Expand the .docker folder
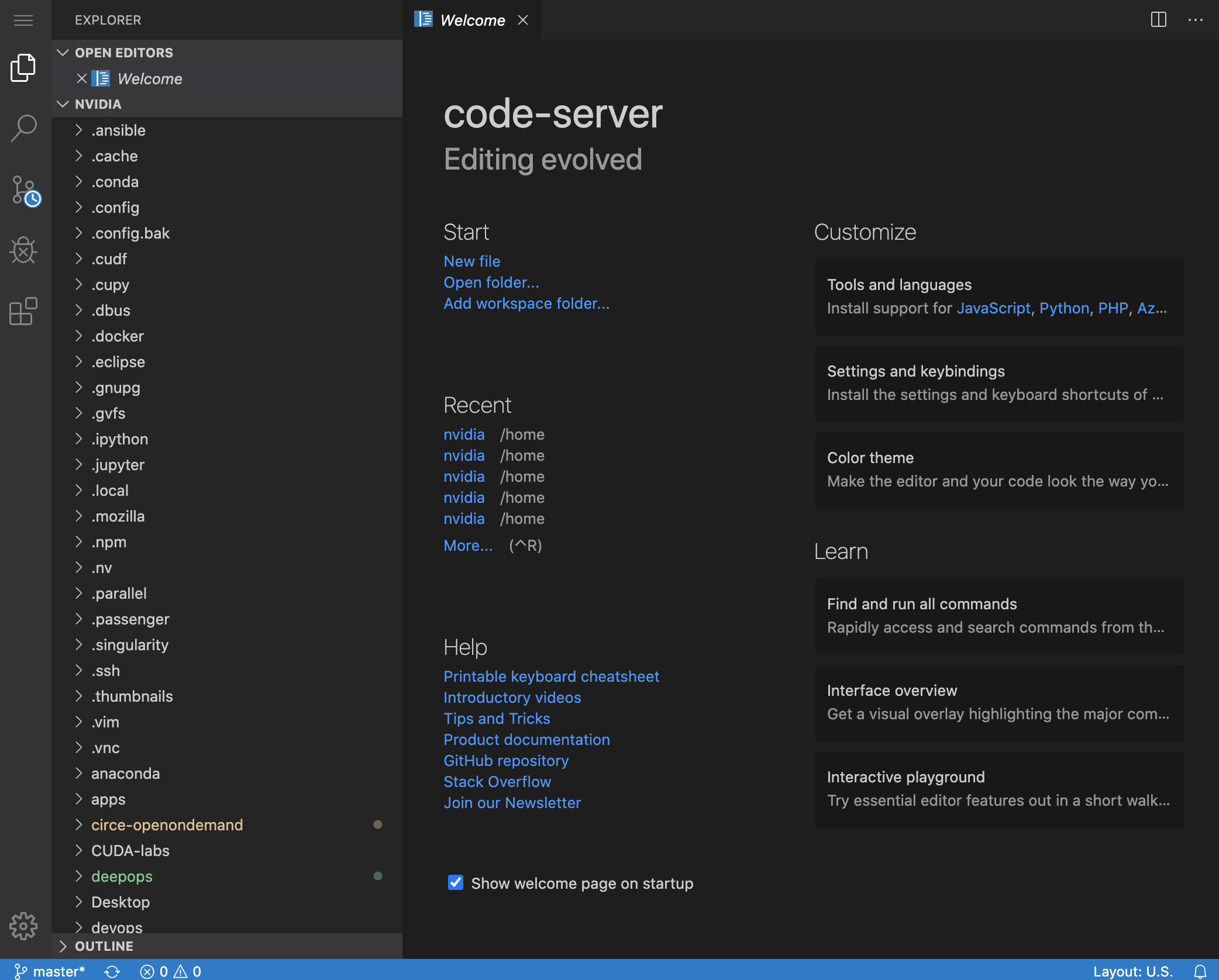This screenshot has height=980, width=1219. coord(227,336)
